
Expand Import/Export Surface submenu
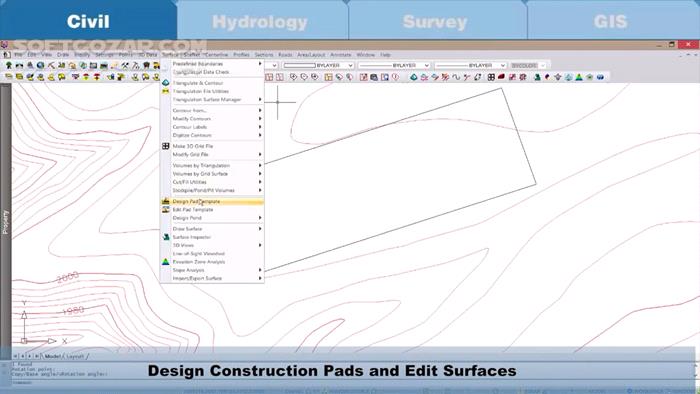click(x=212, y=278)
